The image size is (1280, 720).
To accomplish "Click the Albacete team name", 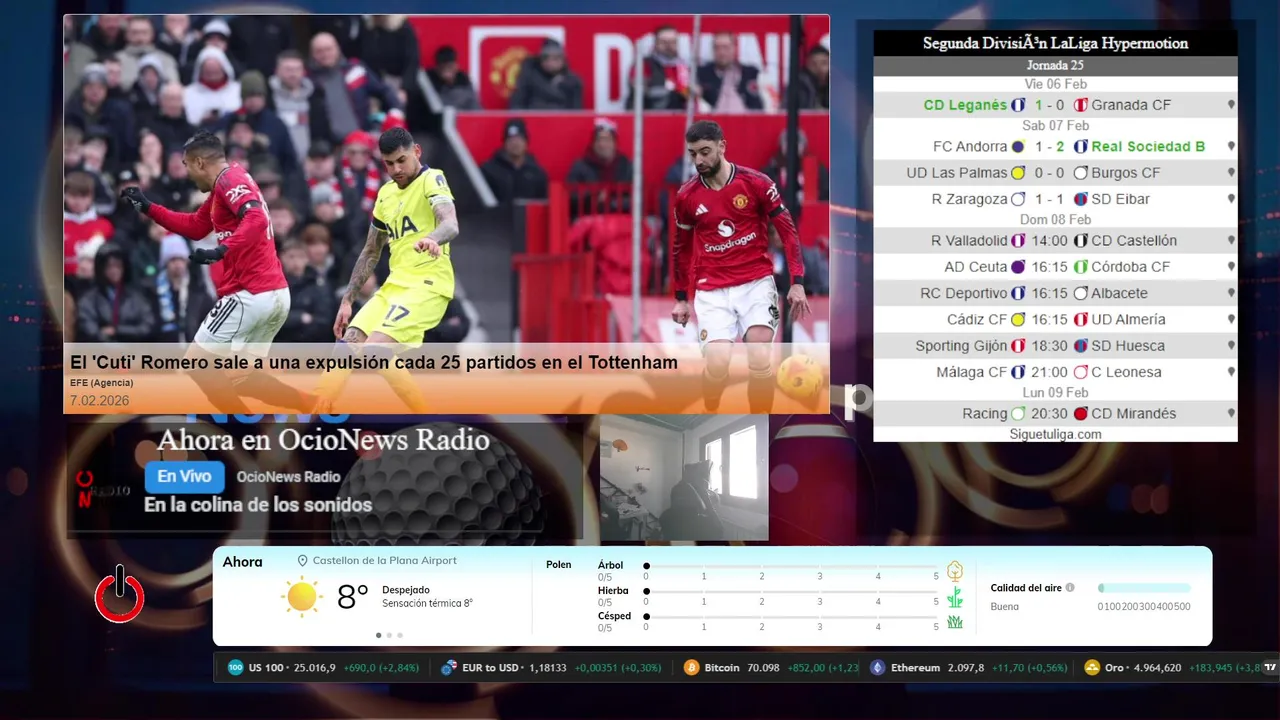I will (1119, 293).
